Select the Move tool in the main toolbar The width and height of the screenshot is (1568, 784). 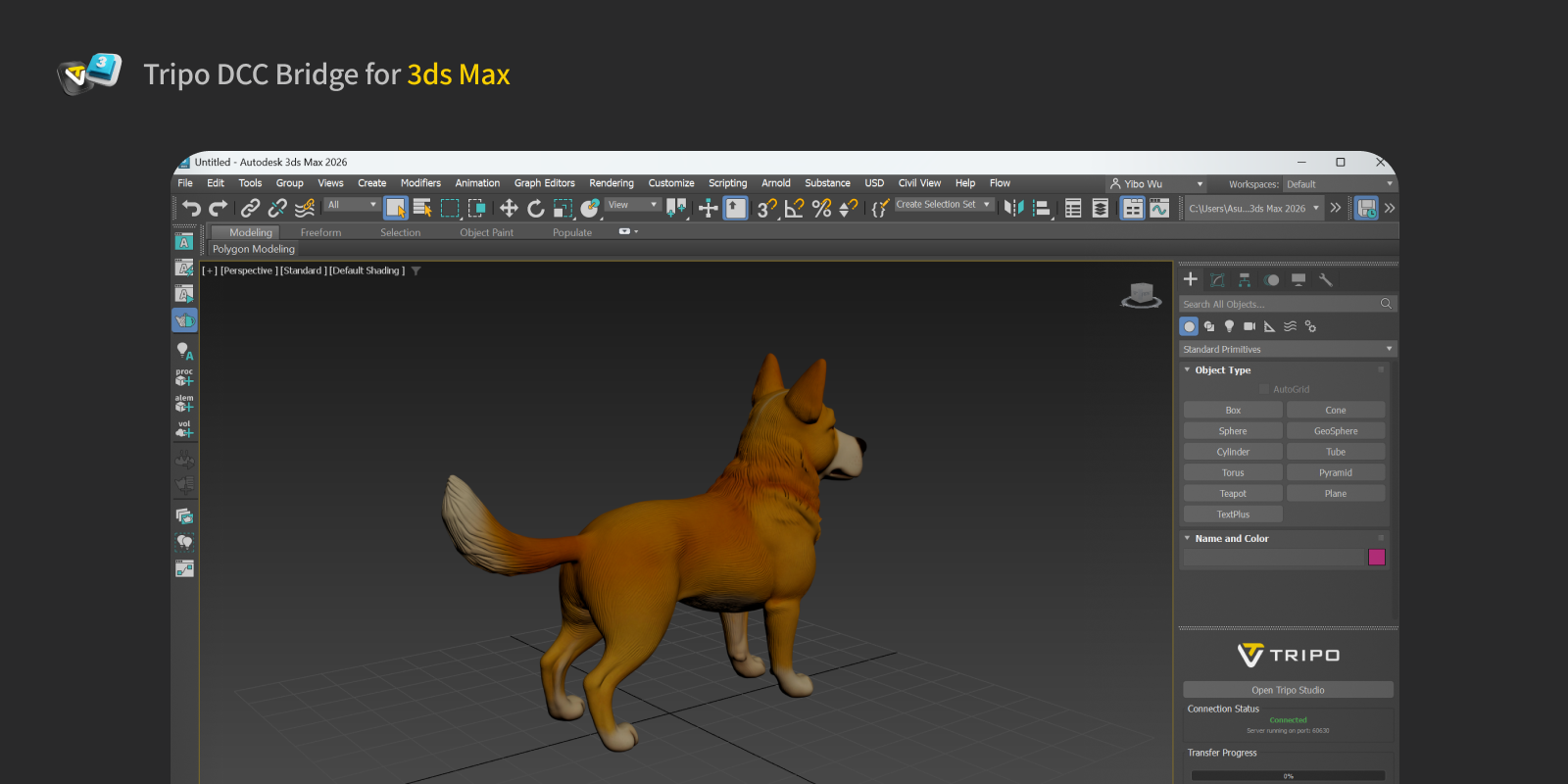pos(509,208)
